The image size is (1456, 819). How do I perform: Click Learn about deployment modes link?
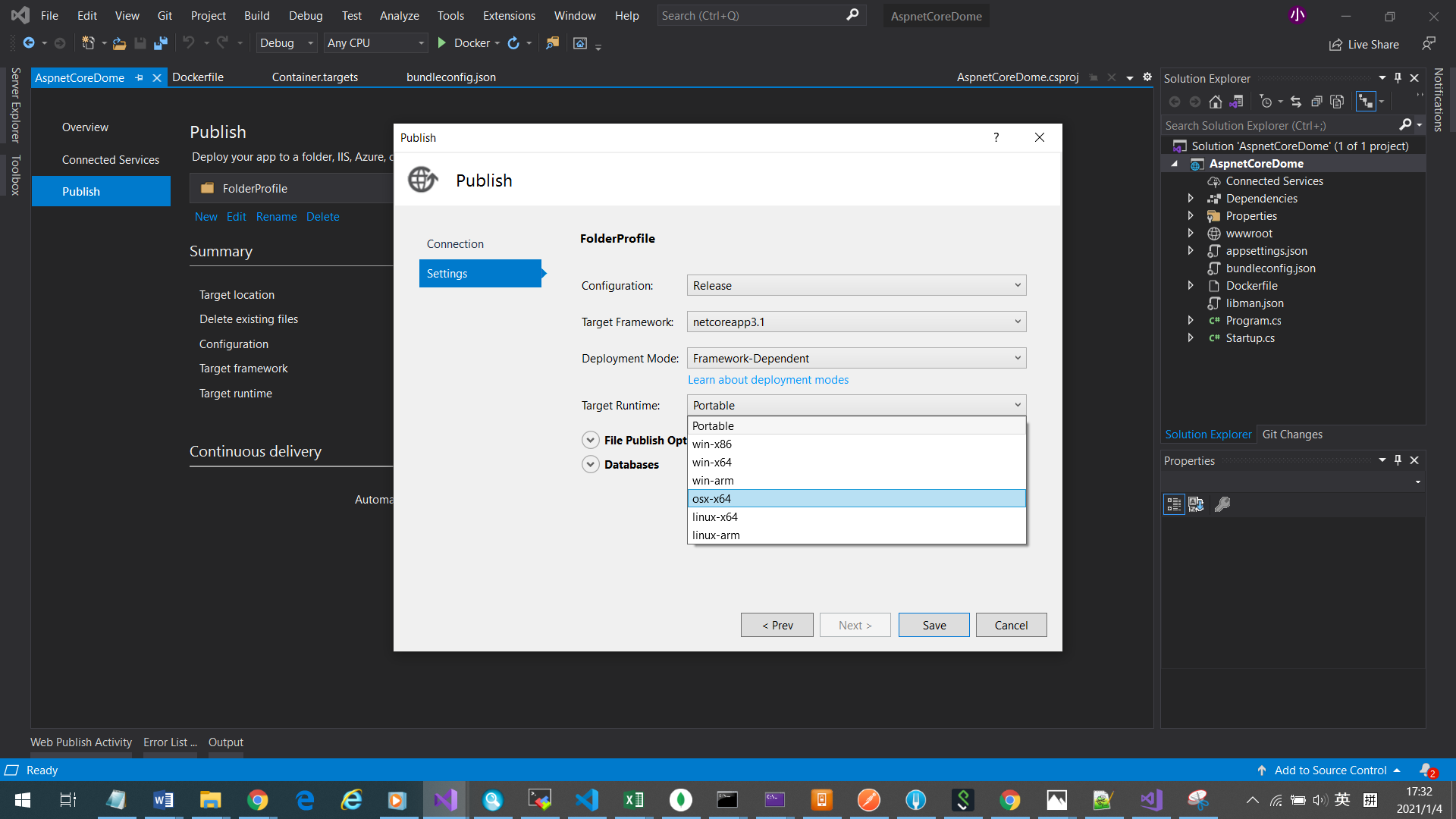tap(768, 379)
